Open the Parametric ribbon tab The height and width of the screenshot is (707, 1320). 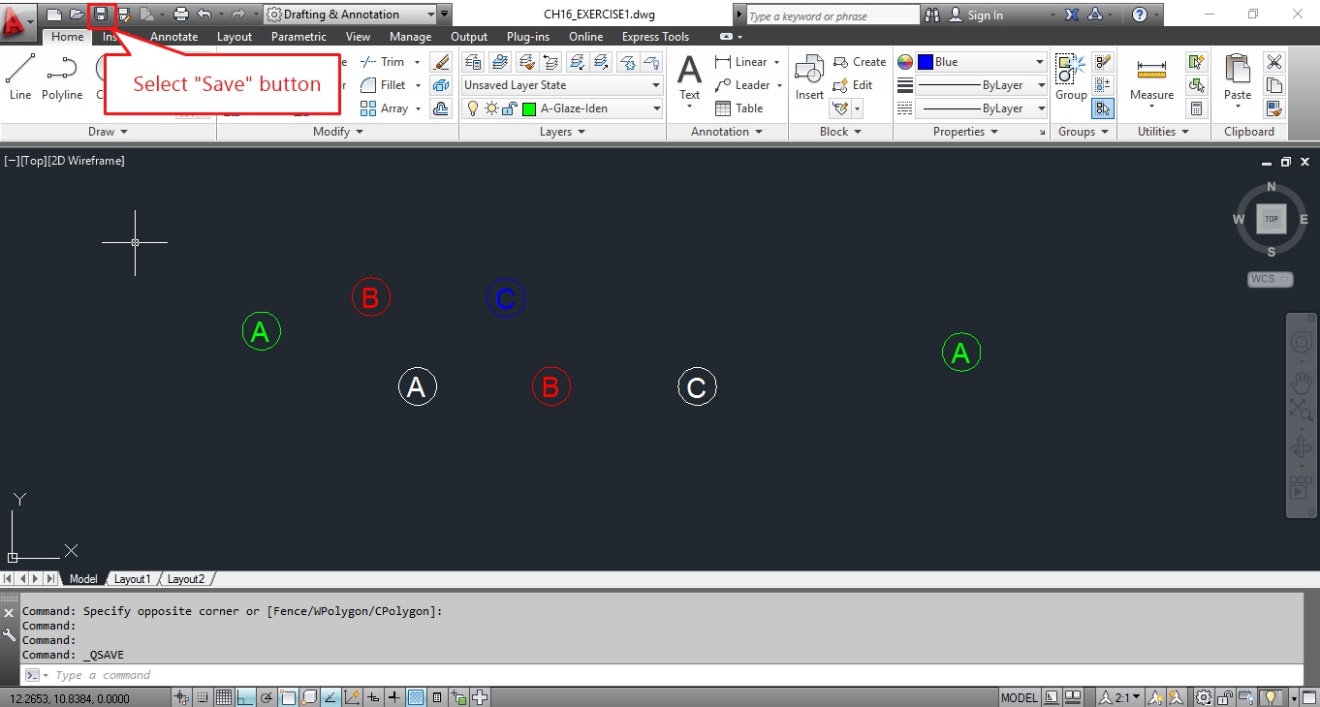(x=298, y=36)
